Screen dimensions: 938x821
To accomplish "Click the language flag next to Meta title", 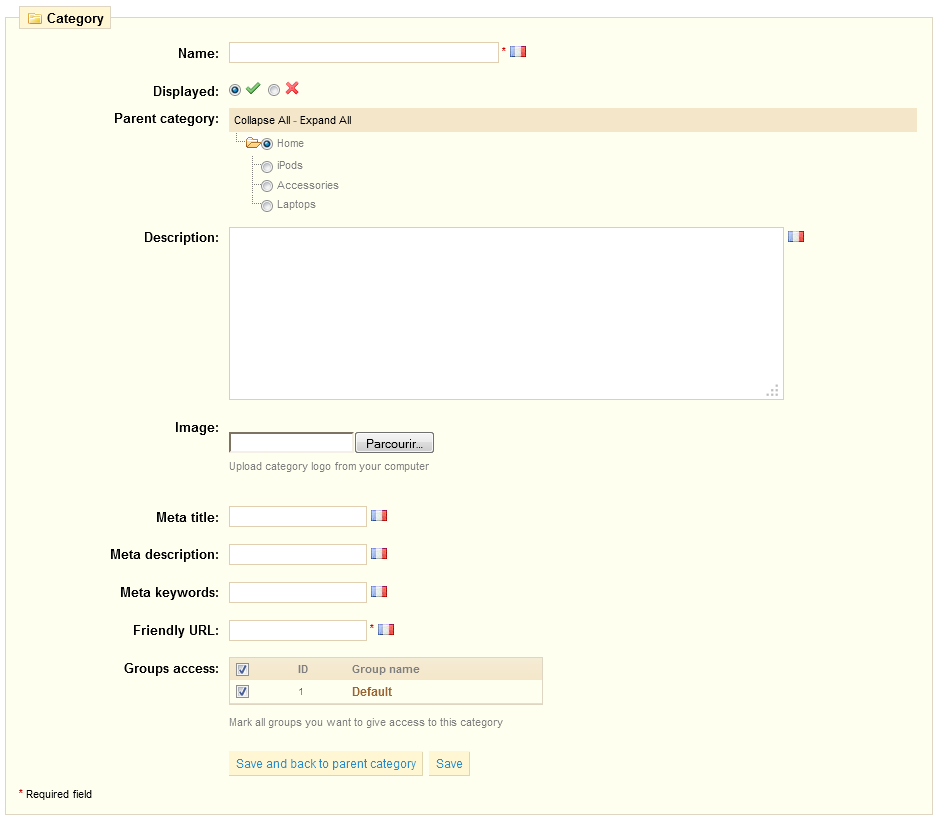I will [379, 516].
